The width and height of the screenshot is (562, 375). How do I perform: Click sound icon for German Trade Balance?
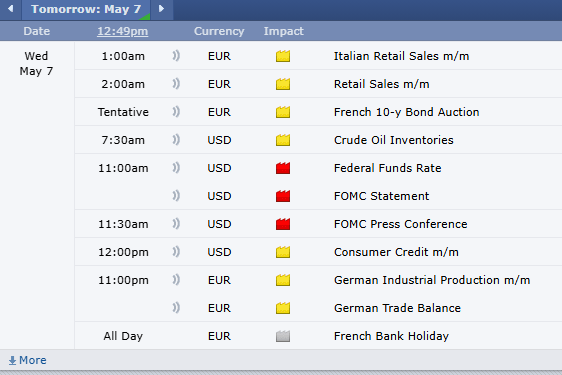coord(176,308)
